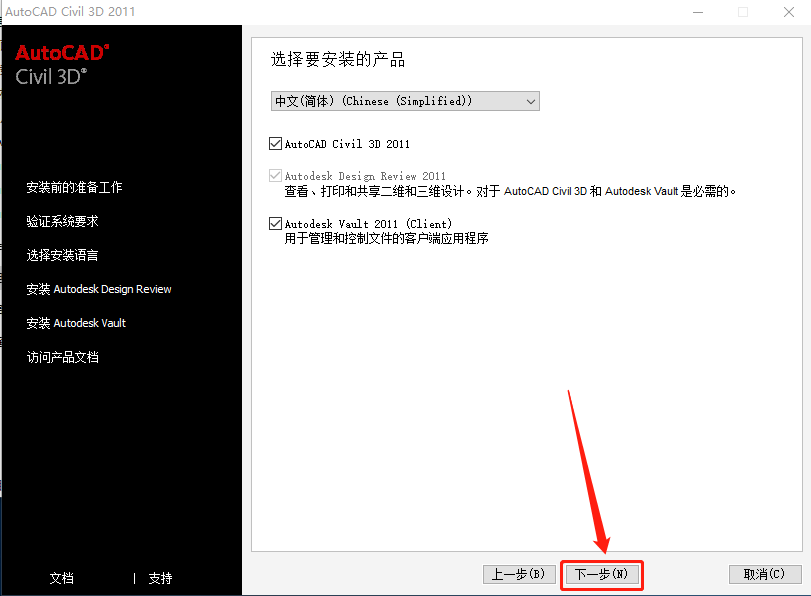Open the 选择安装语言 link
The image size is (811, 596).
click(x=63, y=255)
